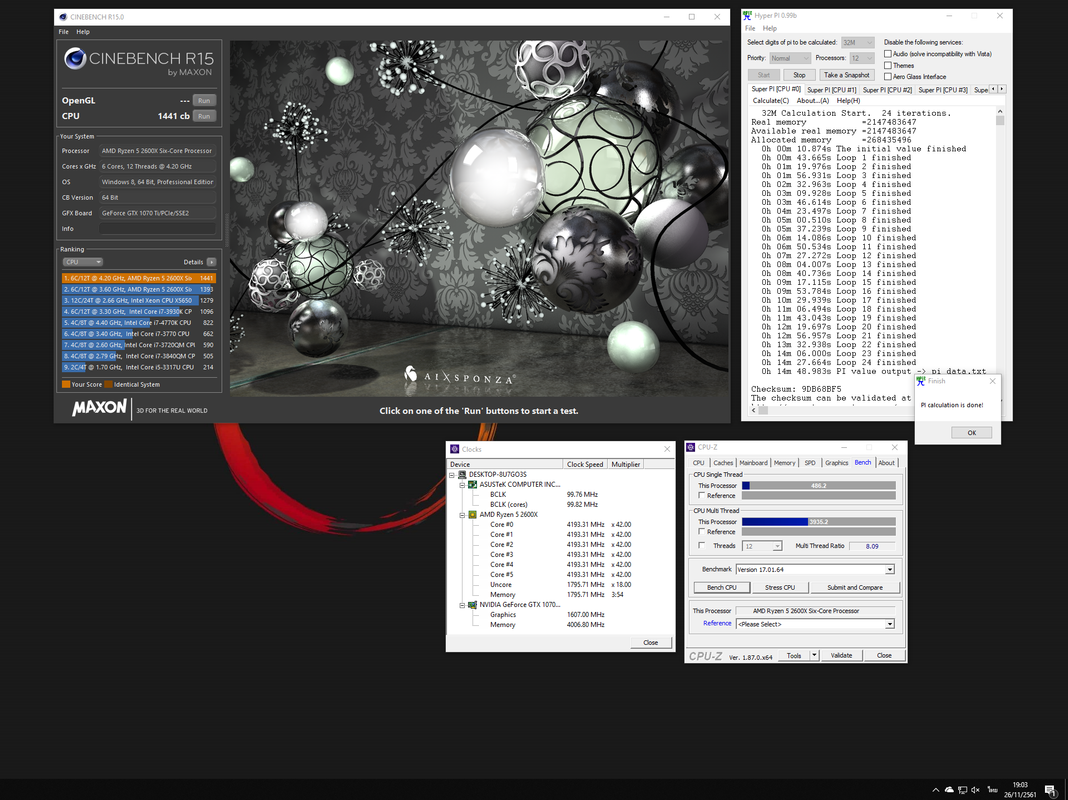Click the Cinebench app icon in title bar
Viewport: 1068px width, 800px height.
point(63,17)
